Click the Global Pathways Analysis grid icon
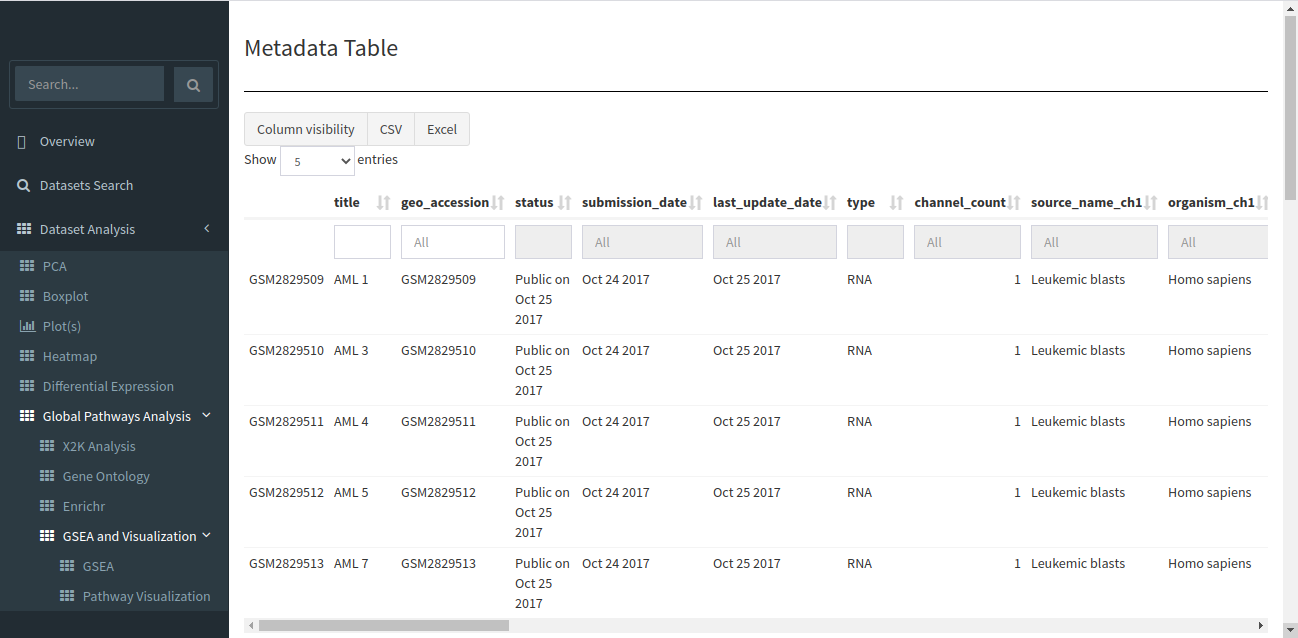 (27, 417)
